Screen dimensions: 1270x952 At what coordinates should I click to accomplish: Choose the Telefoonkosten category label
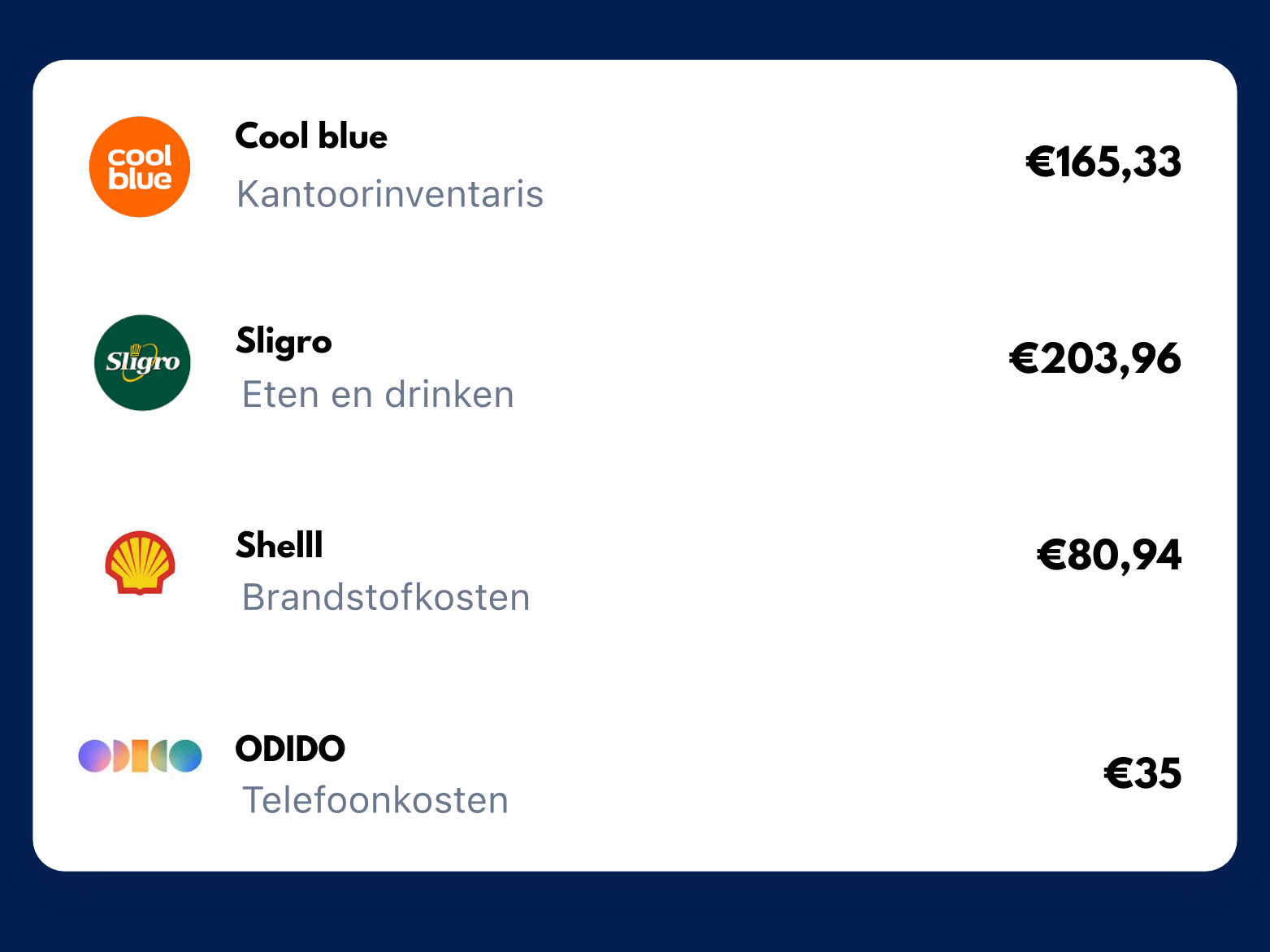(x=375, y=801)
